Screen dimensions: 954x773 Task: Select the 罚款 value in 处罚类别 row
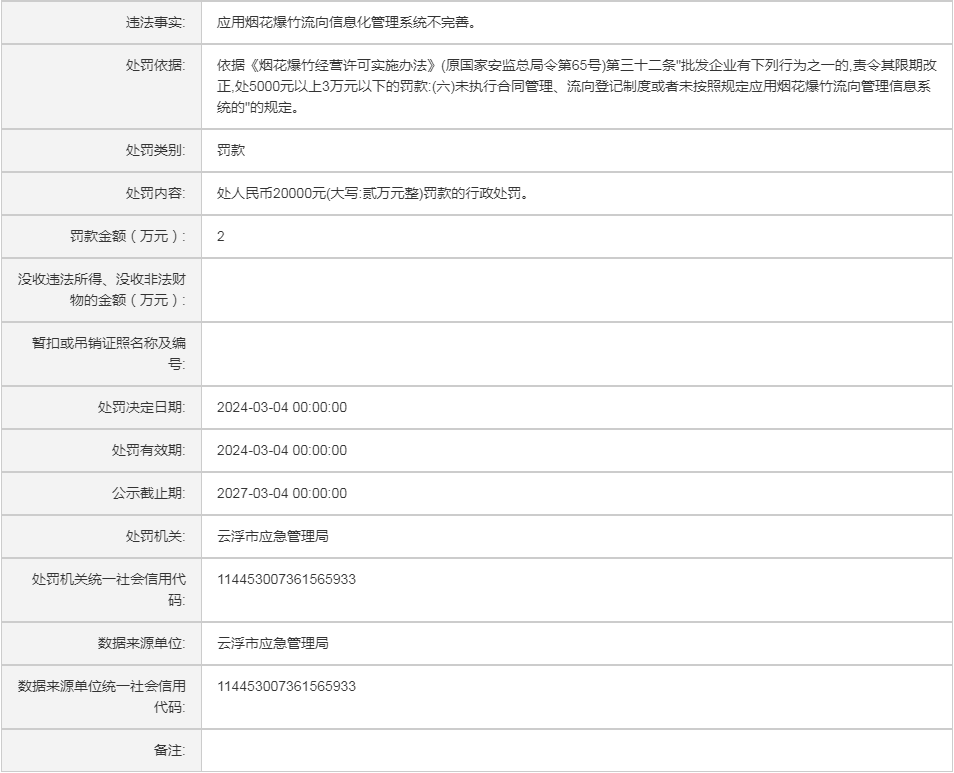click(231, 150)
